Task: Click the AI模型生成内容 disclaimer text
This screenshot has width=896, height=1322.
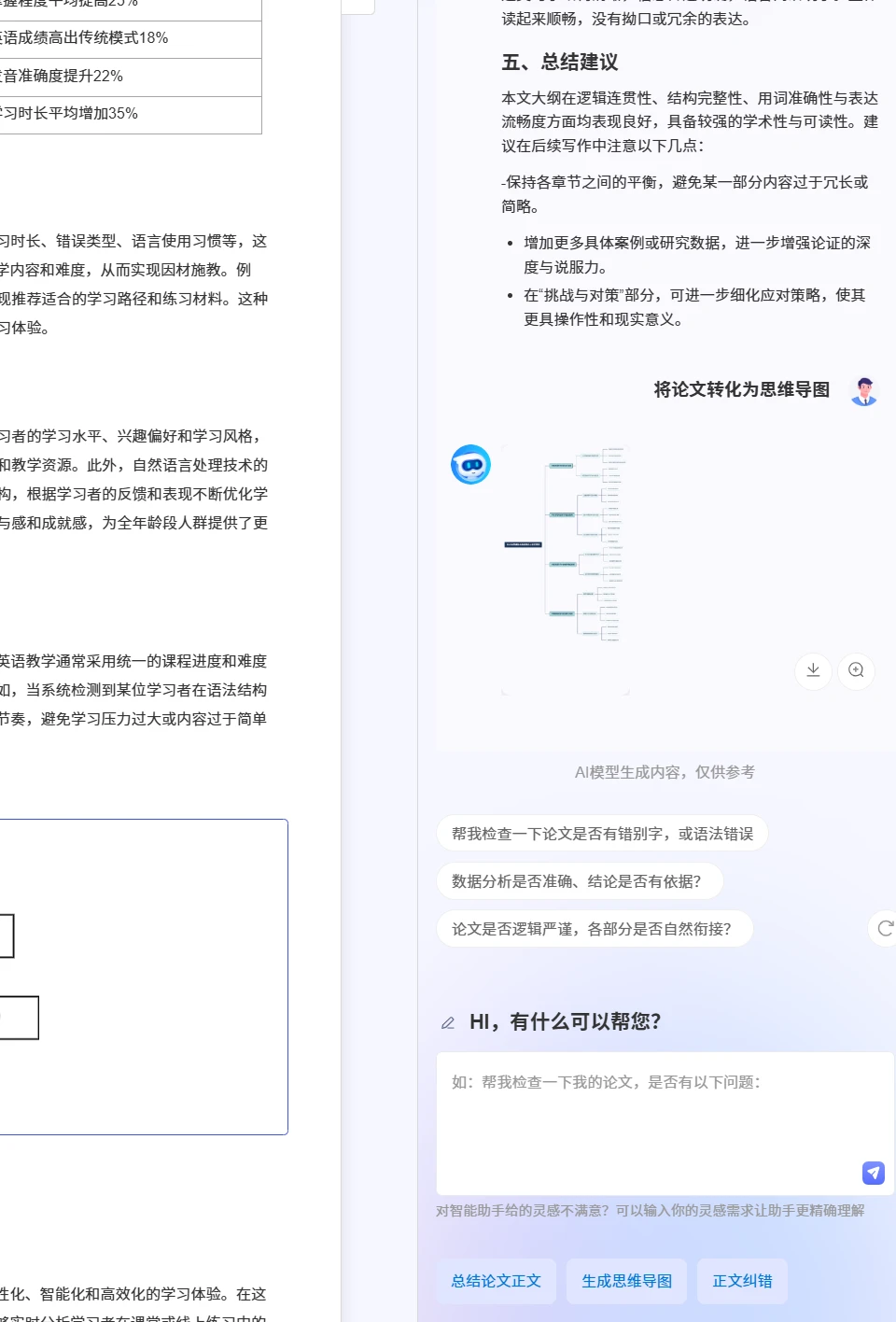Action: (x=665, y=772)
